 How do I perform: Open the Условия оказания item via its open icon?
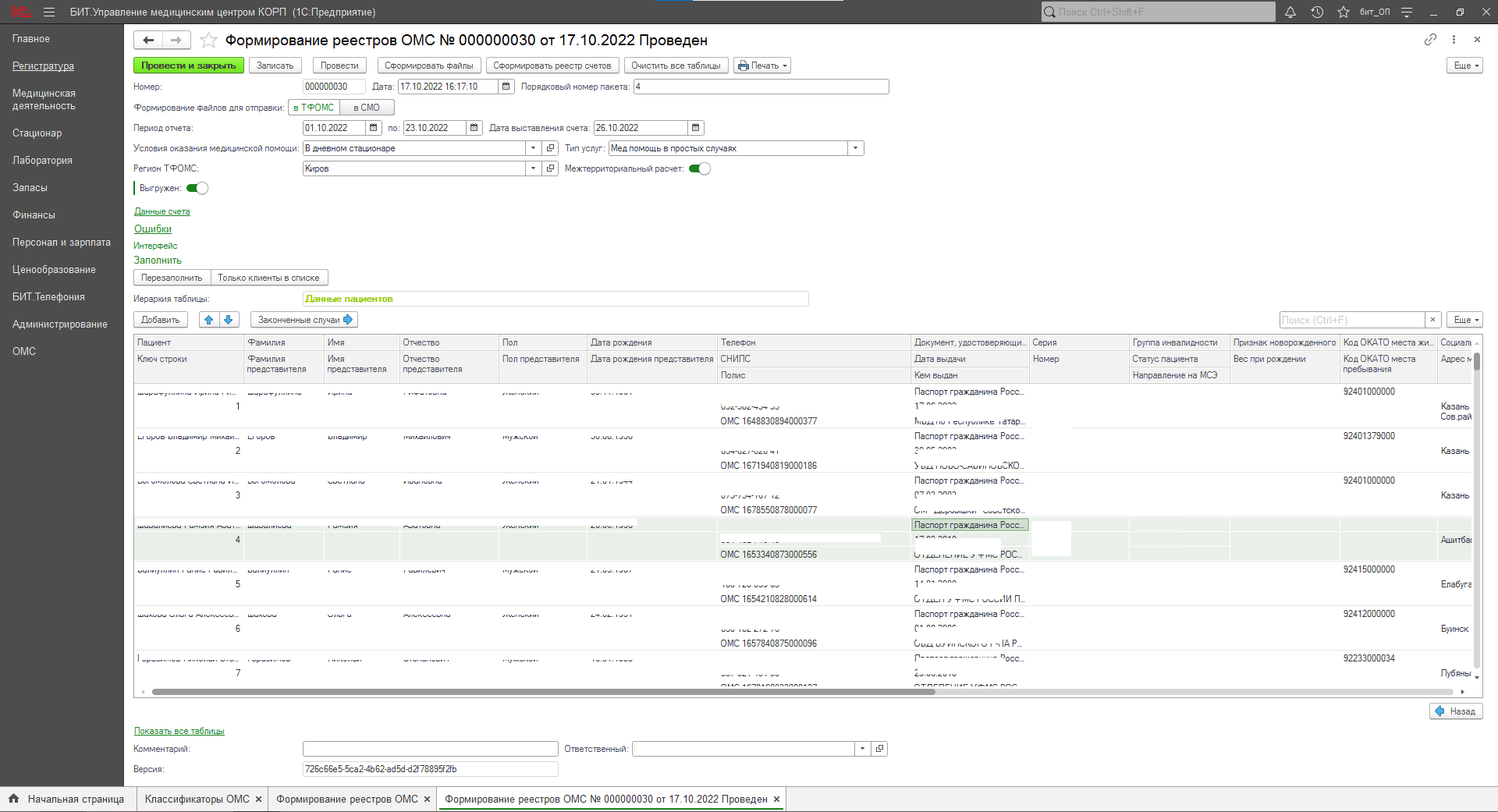click(x=551, y=148)
